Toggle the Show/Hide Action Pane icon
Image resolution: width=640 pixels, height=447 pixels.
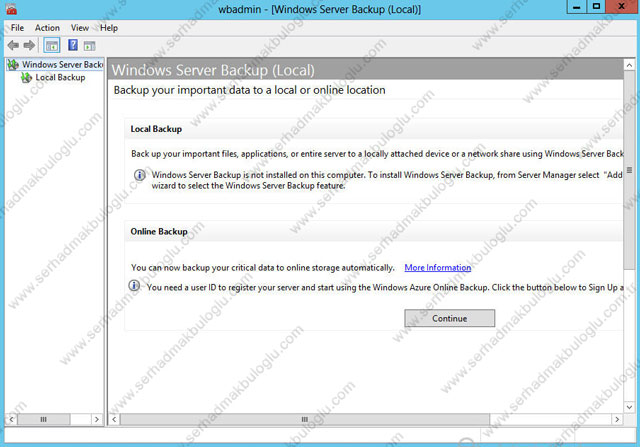coord(89,46)
